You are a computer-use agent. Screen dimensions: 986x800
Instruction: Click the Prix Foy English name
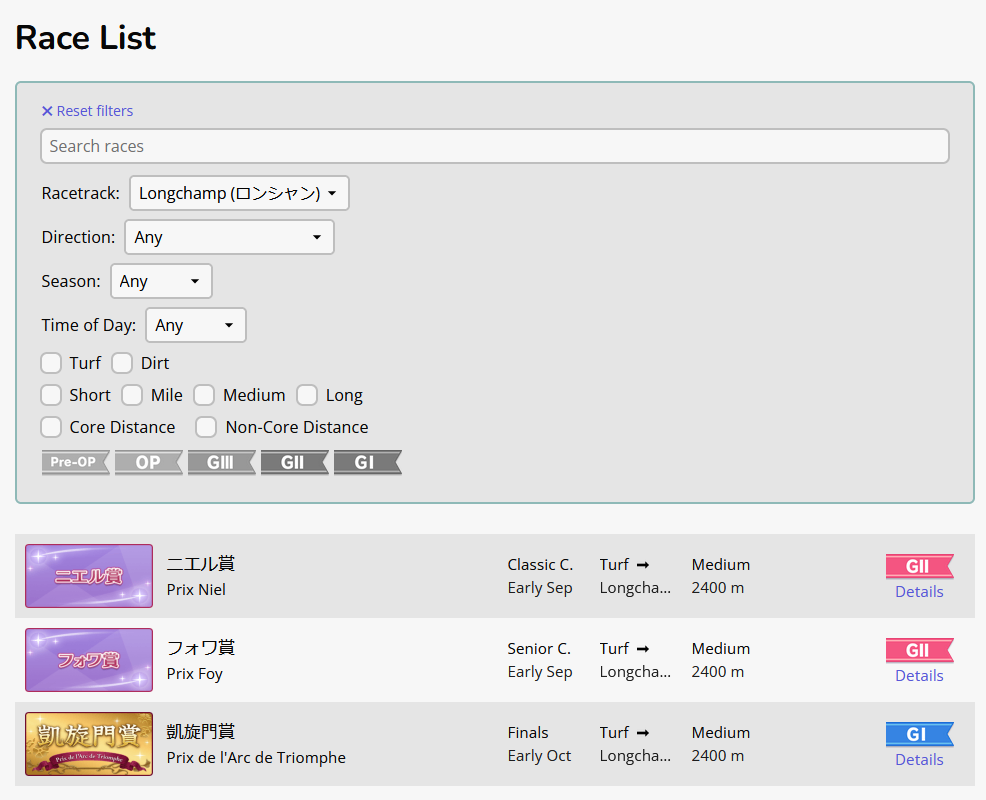pos(195,674)
